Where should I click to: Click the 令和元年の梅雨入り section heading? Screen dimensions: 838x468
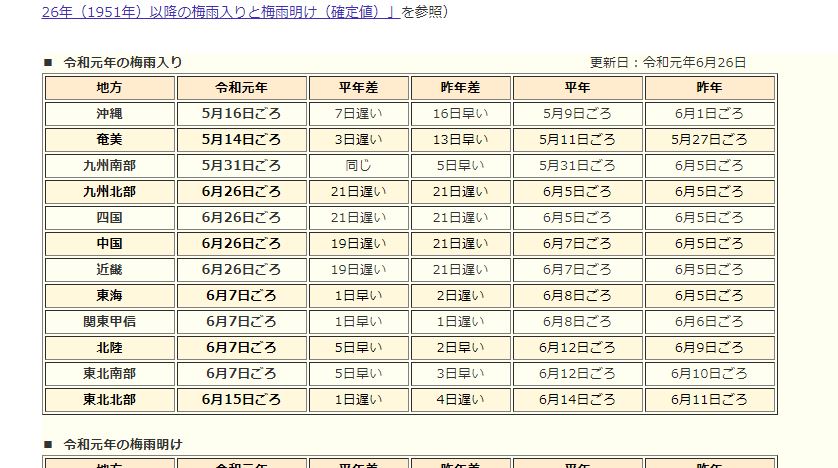tap(122, 62)
